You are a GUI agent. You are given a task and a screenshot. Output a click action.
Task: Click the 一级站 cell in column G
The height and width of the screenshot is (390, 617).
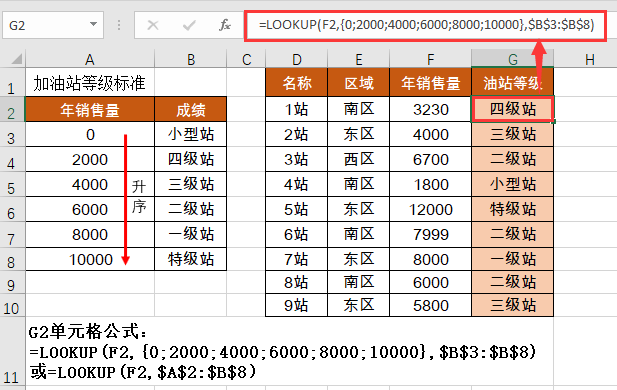pyautogui.click(x=512, y=259)
